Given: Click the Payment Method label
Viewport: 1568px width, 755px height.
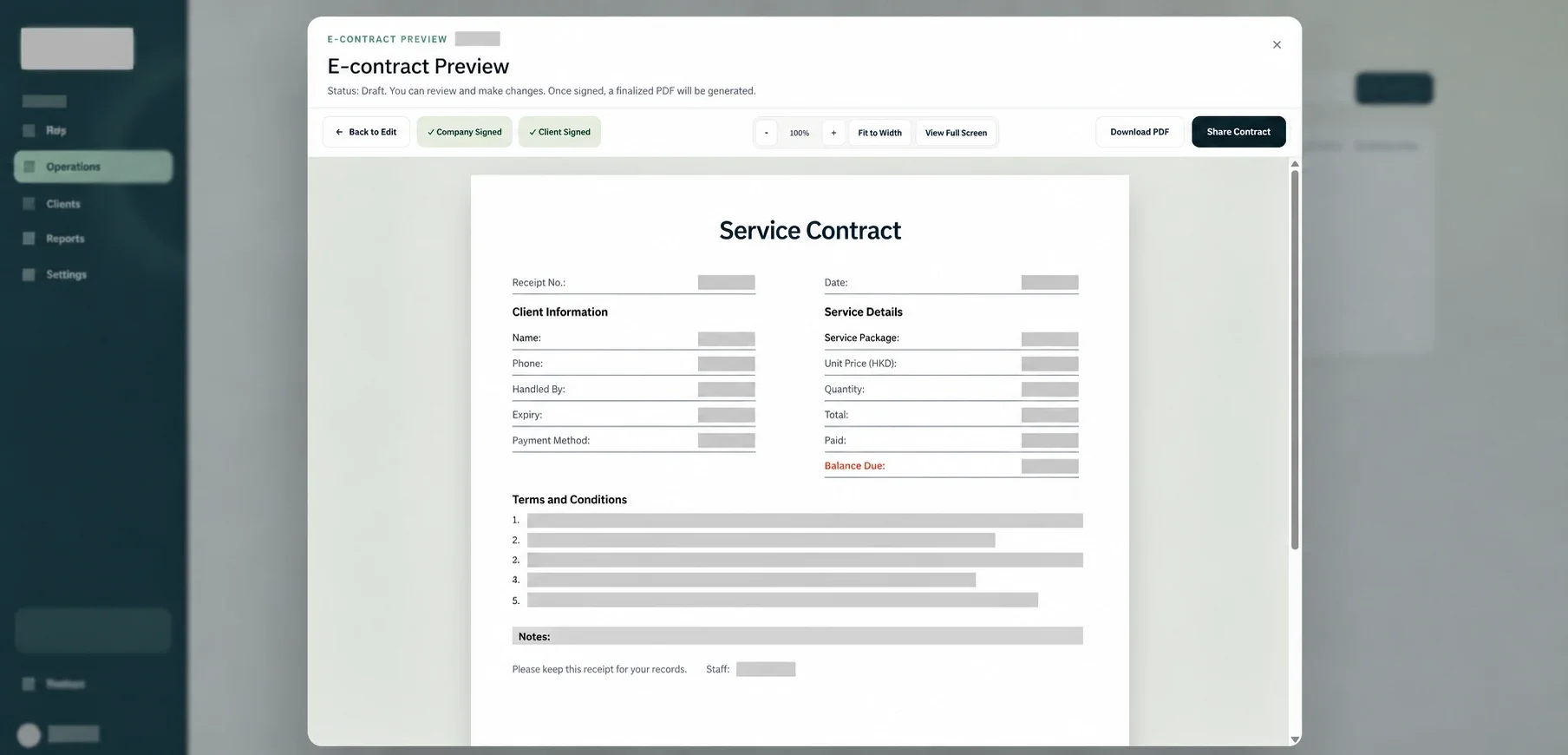Looking at the screenshot, I should point(551,441).
